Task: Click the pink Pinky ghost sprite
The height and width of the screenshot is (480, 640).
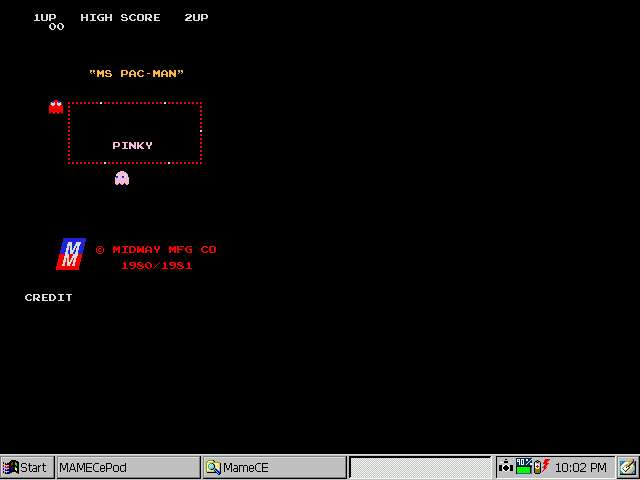Action: [x=122, y=178]
